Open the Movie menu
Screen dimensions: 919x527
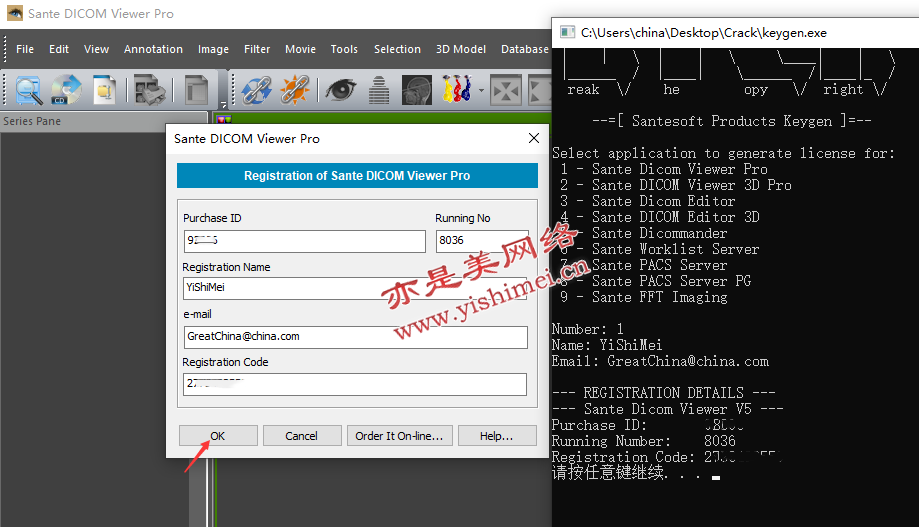(300, 49)
